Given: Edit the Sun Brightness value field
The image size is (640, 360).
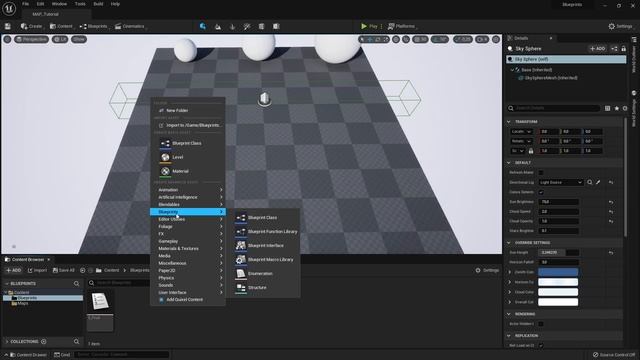Looking at the screenshot, I should tap(558, 202).
